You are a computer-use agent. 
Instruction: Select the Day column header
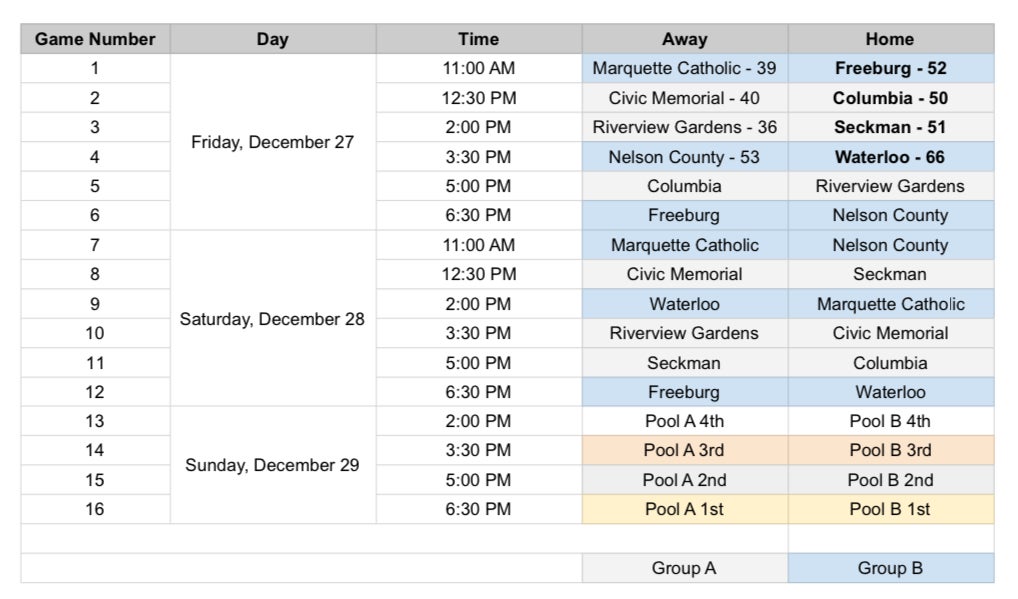click(x=272, y=39)
